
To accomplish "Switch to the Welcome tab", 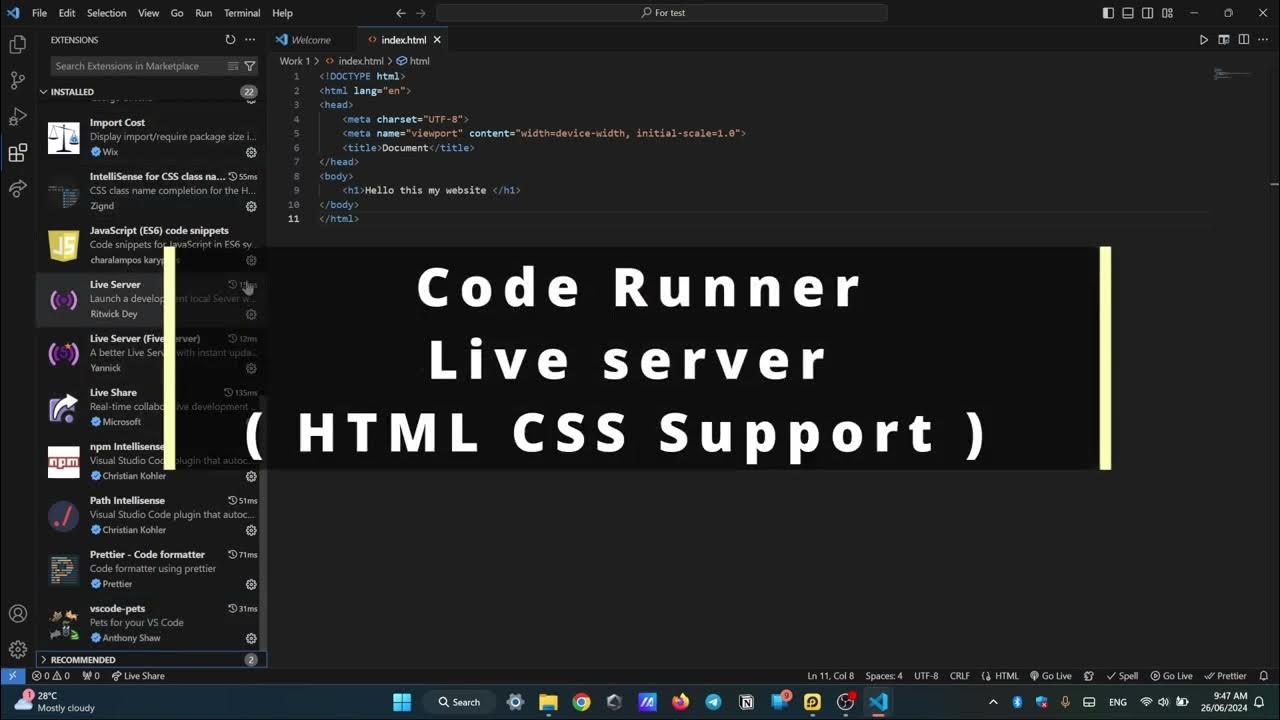I will (x=311, y=40).
